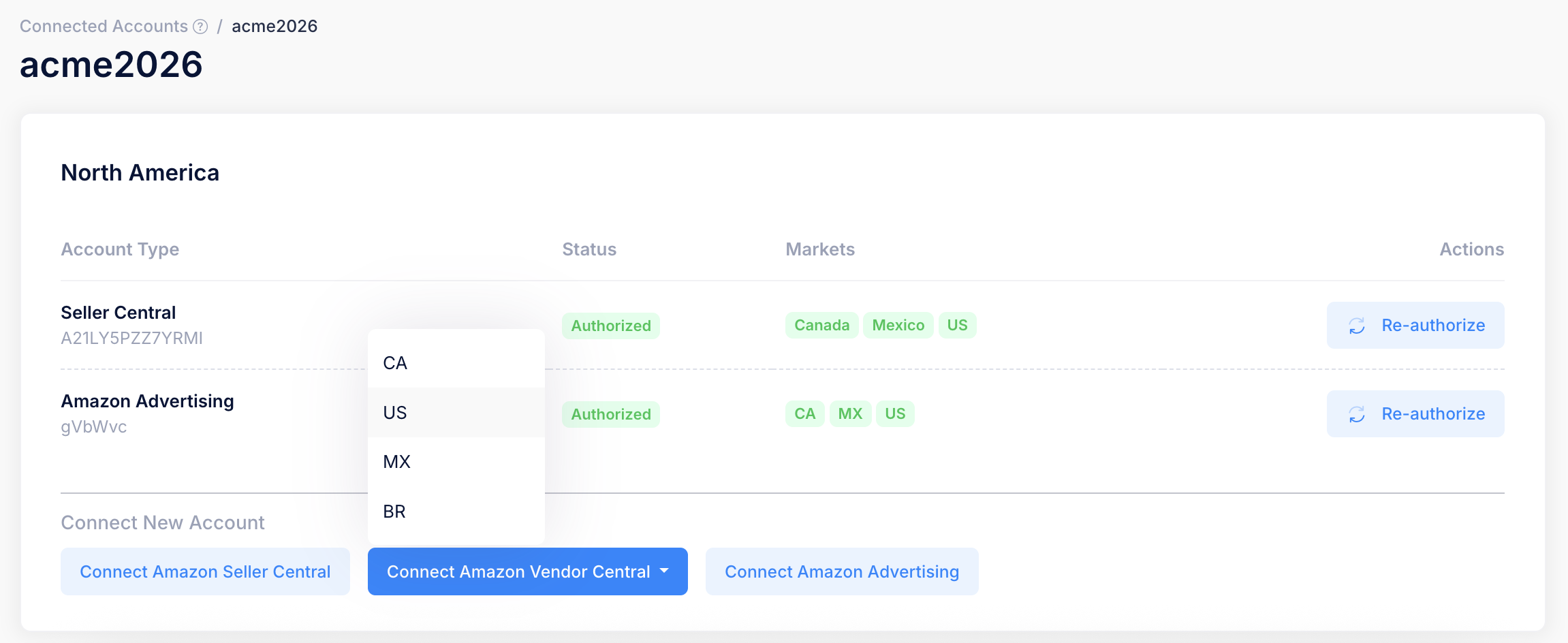Click refresh icon in Seller Central row
Screen dimensions: 1568x643
(1357, 326)
